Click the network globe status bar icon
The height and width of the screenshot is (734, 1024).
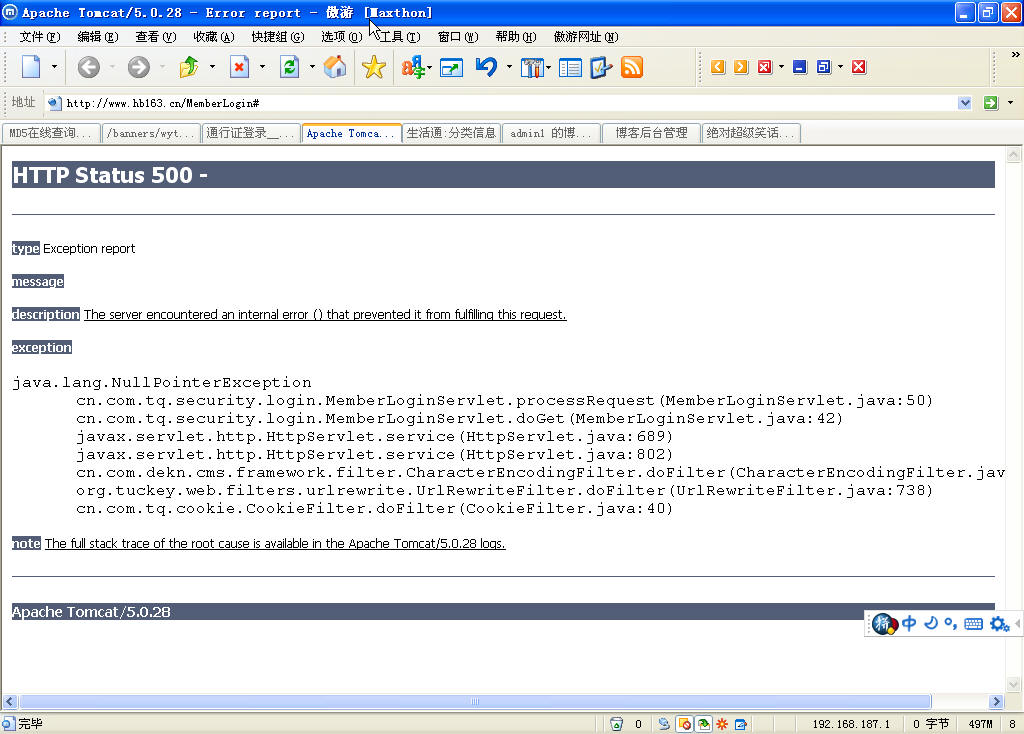pos(664,724)
